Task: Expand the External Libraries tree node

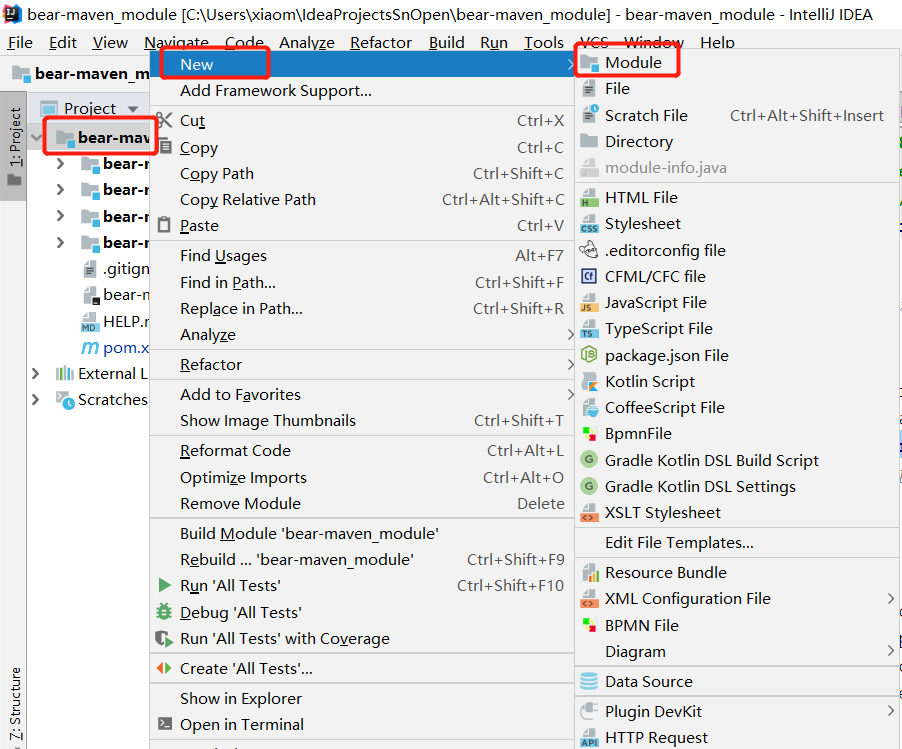Action: click(x=36, y=373)
